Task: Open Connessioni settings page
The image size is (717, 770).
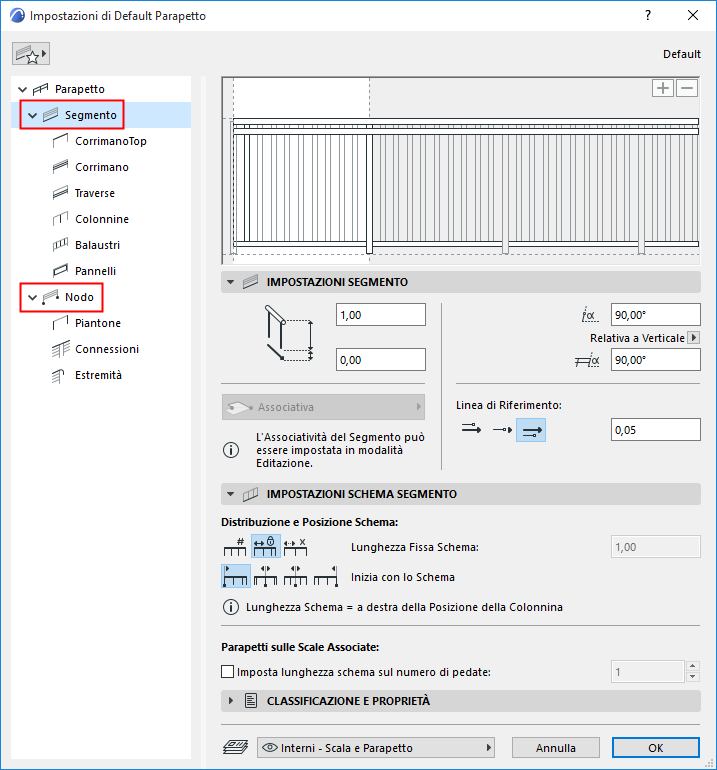Action: tap(107, 350)
